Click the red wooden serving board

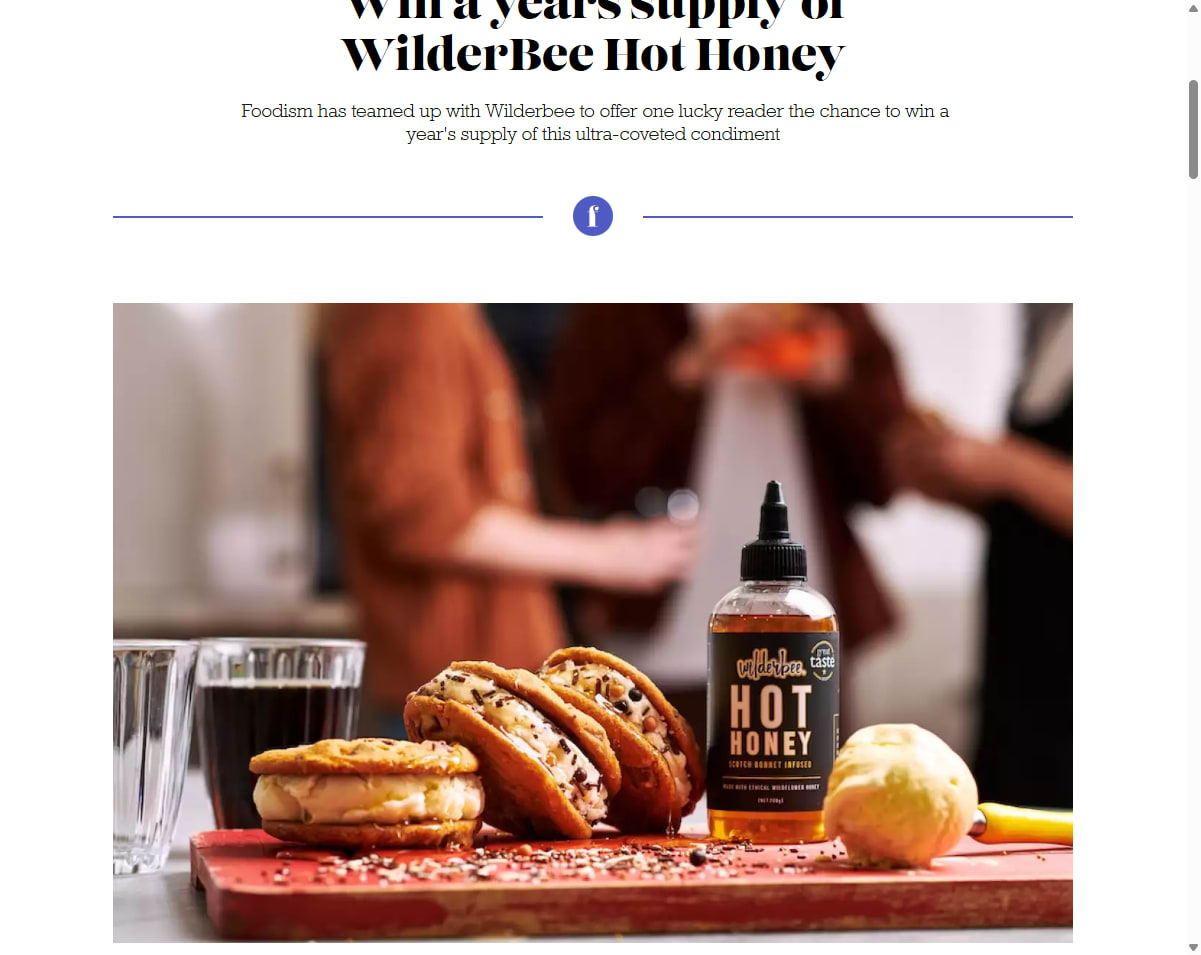[x=631, y=885]
